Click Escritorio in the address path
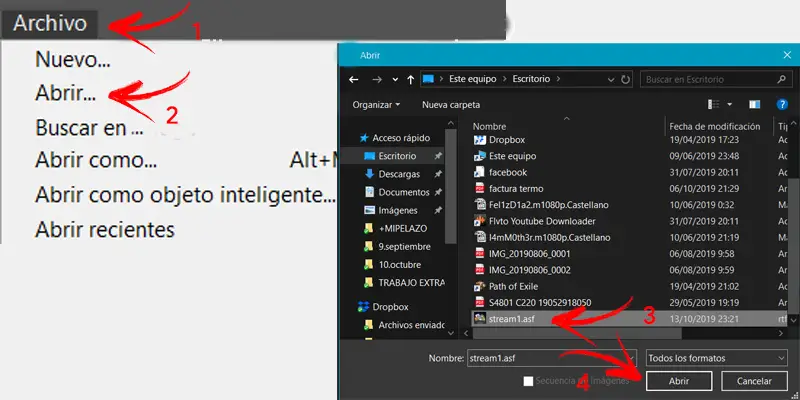The image size is (800, 400). 531,79
